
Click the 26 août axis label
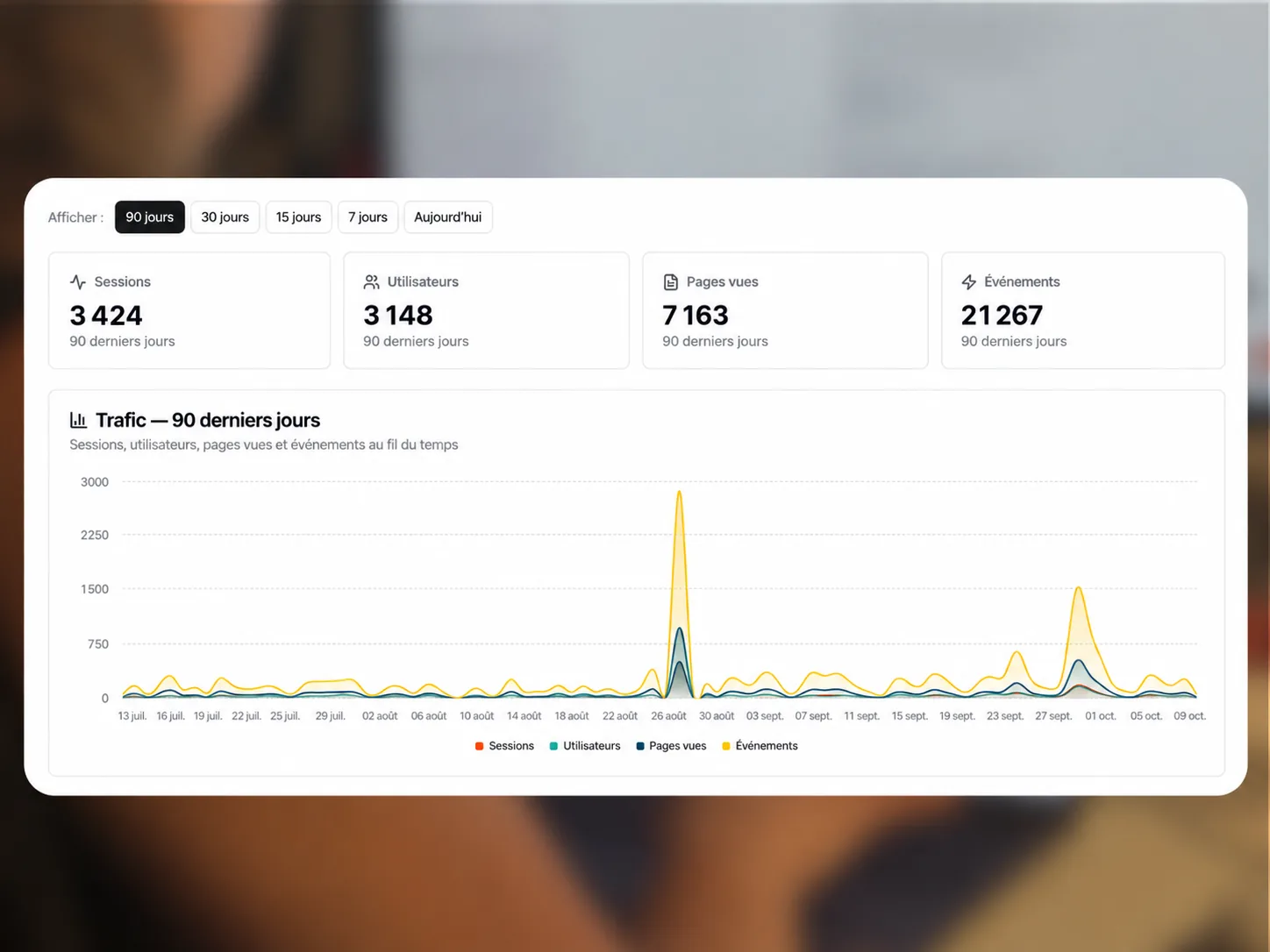[668, 716]
